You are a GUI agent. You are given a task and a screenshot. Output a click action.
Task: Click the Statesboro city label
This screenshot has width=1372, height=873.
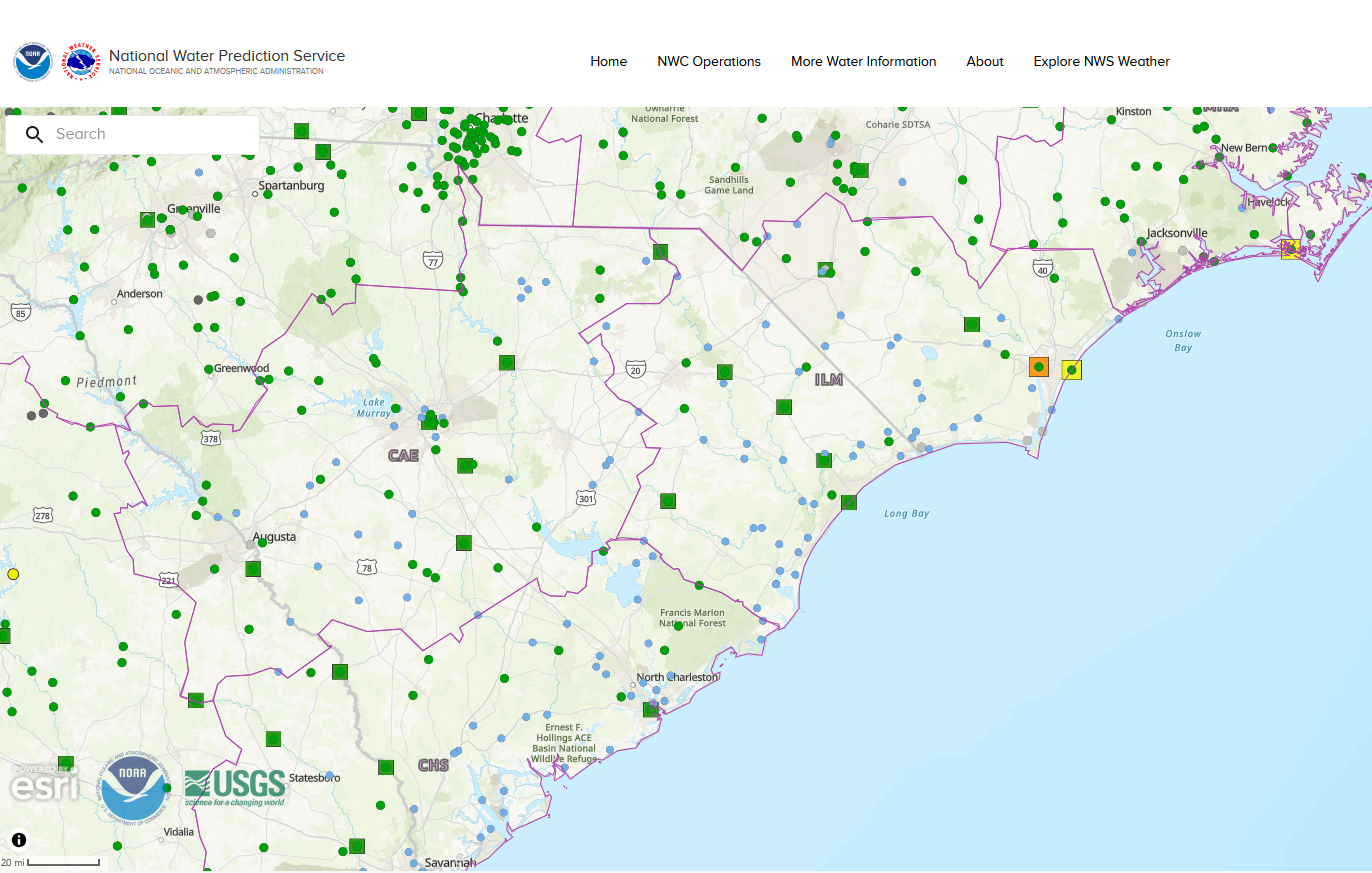tap(314, 777)
